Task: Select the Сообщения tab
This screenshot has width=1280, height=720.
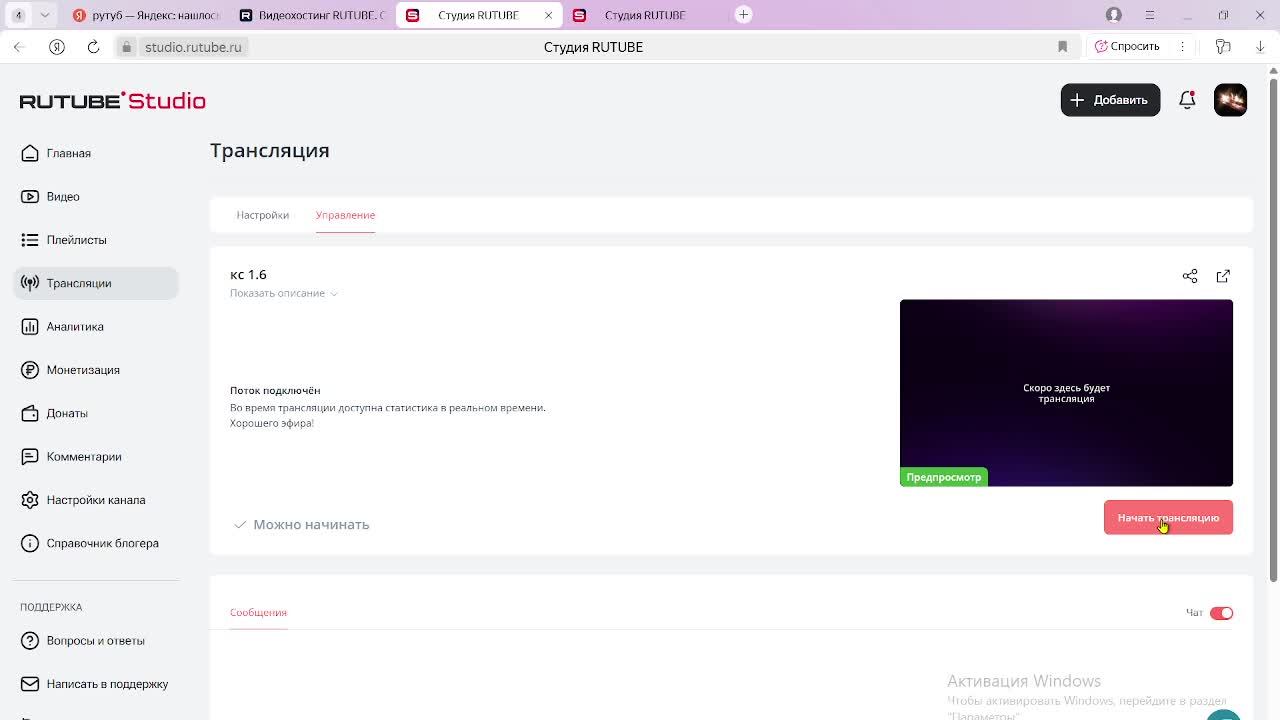Action: click(x=258, y=612)
